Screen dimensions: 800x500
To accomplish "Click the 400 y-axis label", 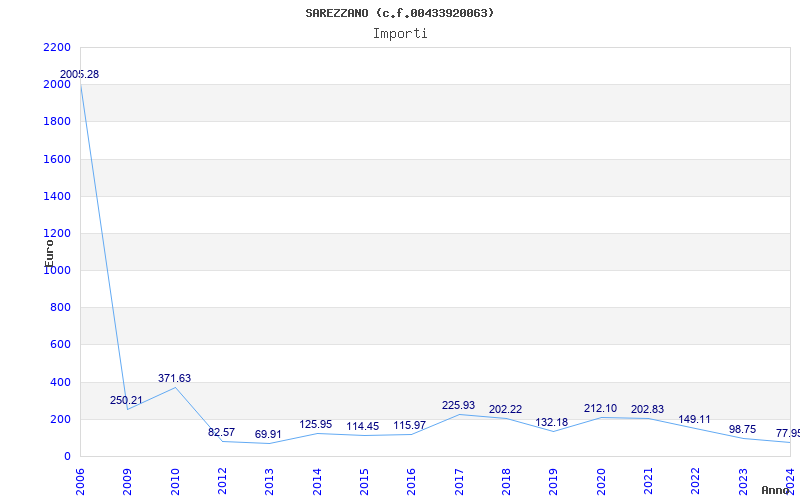I will tap(60, 382).
